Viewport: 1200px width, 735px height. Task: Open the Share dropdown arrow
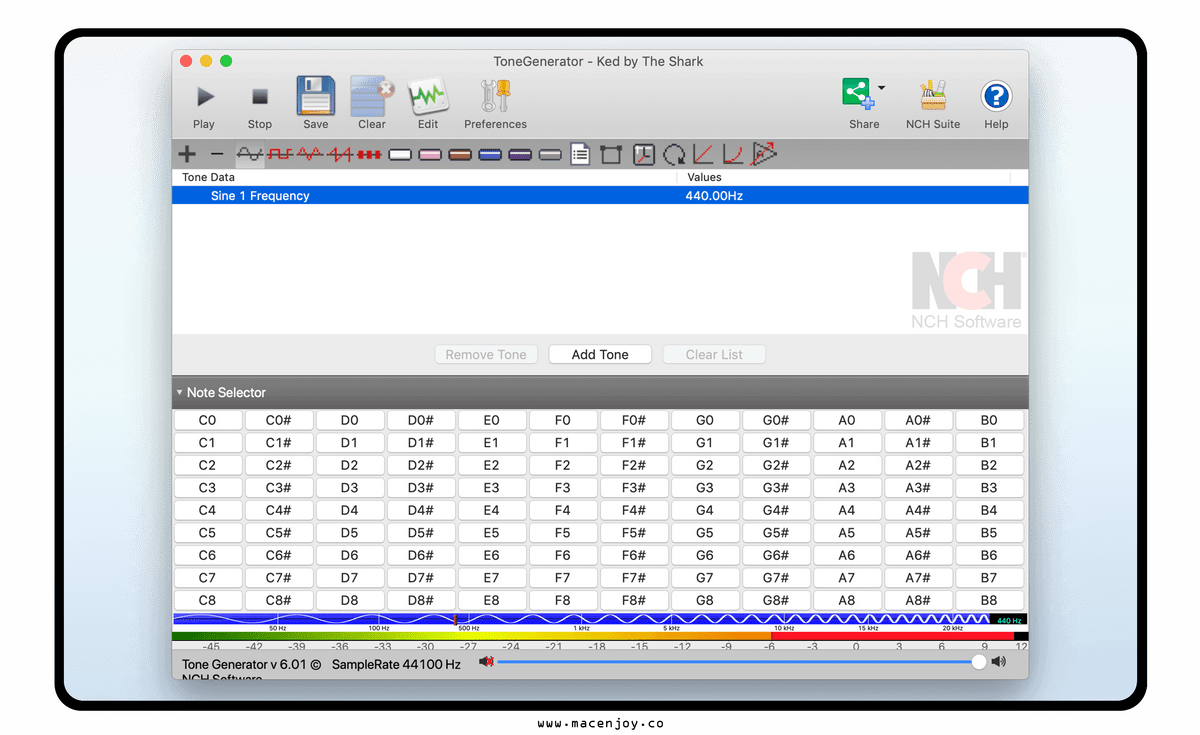tap(881, 88)
